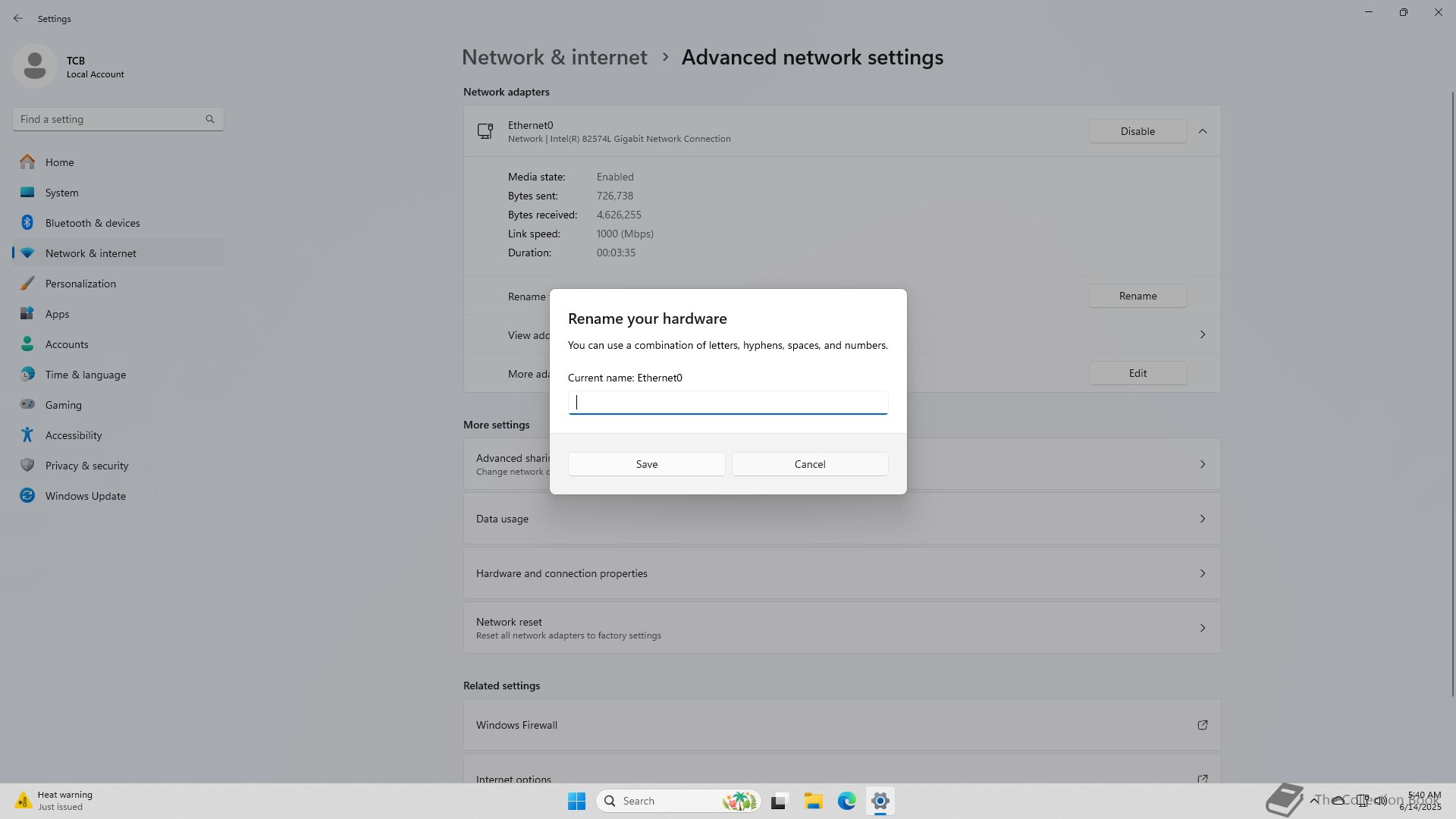Select Accessibility in the sidebar
Screen dimensions: 1456x819
coord(73,435)
